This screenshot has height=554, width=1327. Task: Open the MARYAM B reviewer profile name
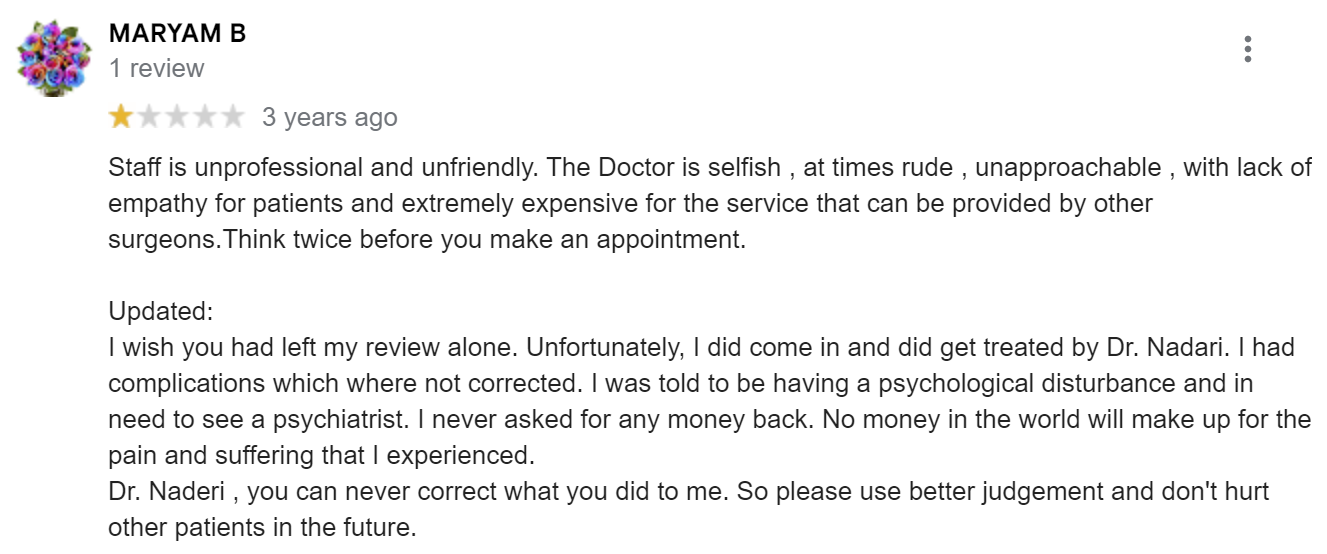tap(177, 33)
